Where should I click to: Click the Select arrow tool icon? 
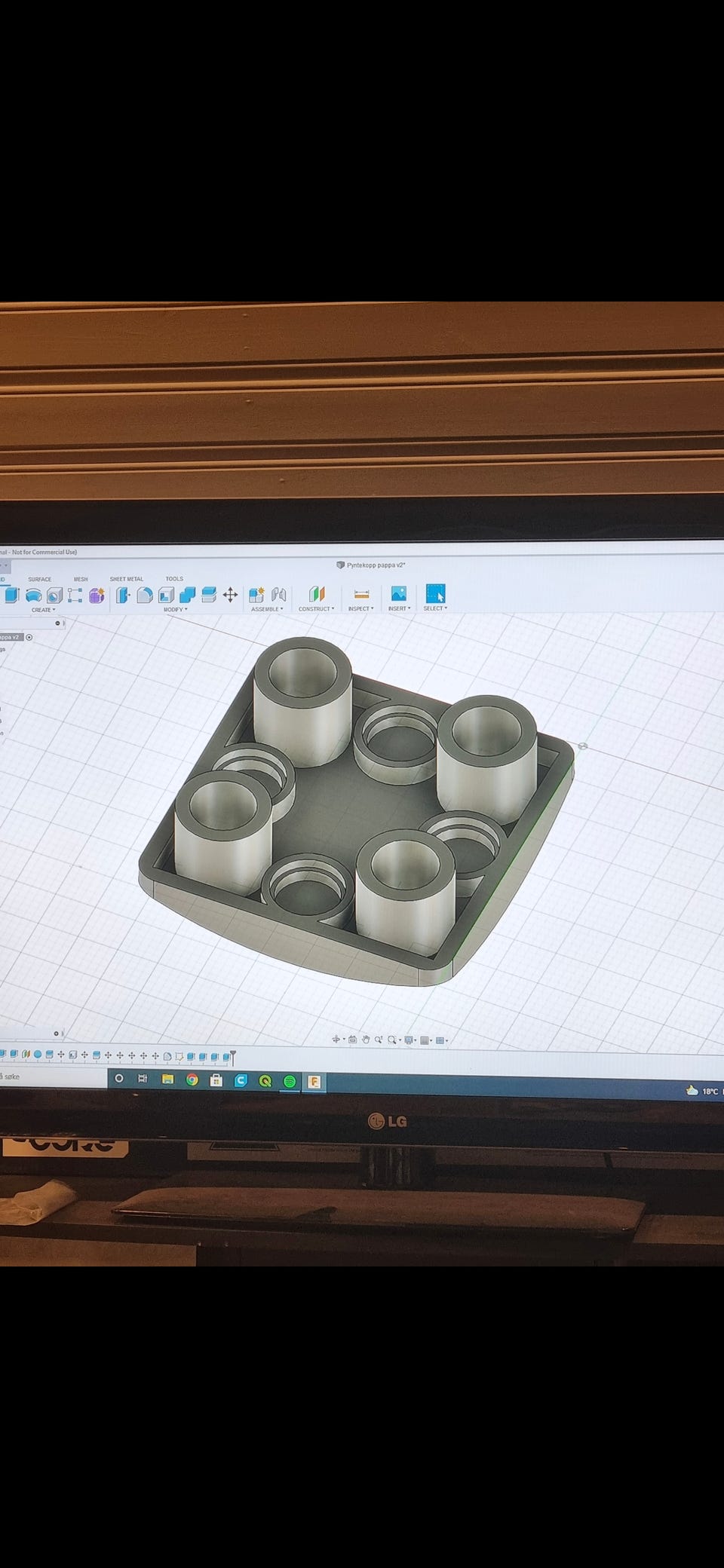click(x=435, y=593)
